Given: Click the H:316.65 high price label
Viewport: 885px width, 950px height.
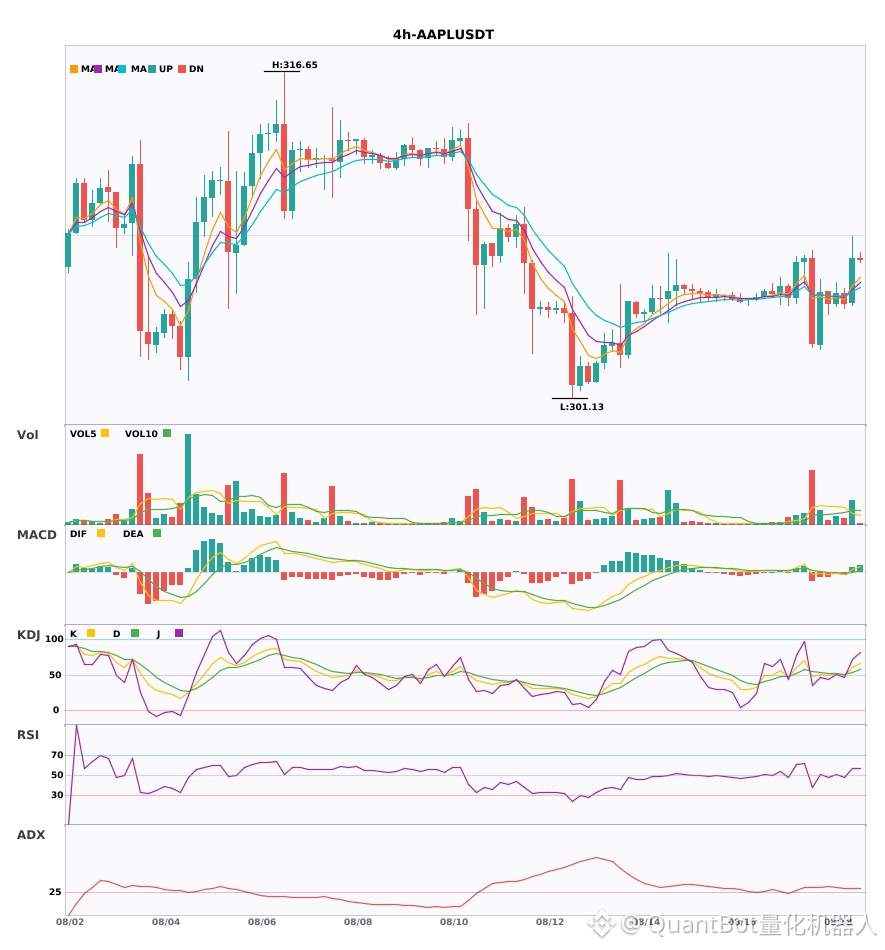Looking at the screenshot, I should pos(294,65).
